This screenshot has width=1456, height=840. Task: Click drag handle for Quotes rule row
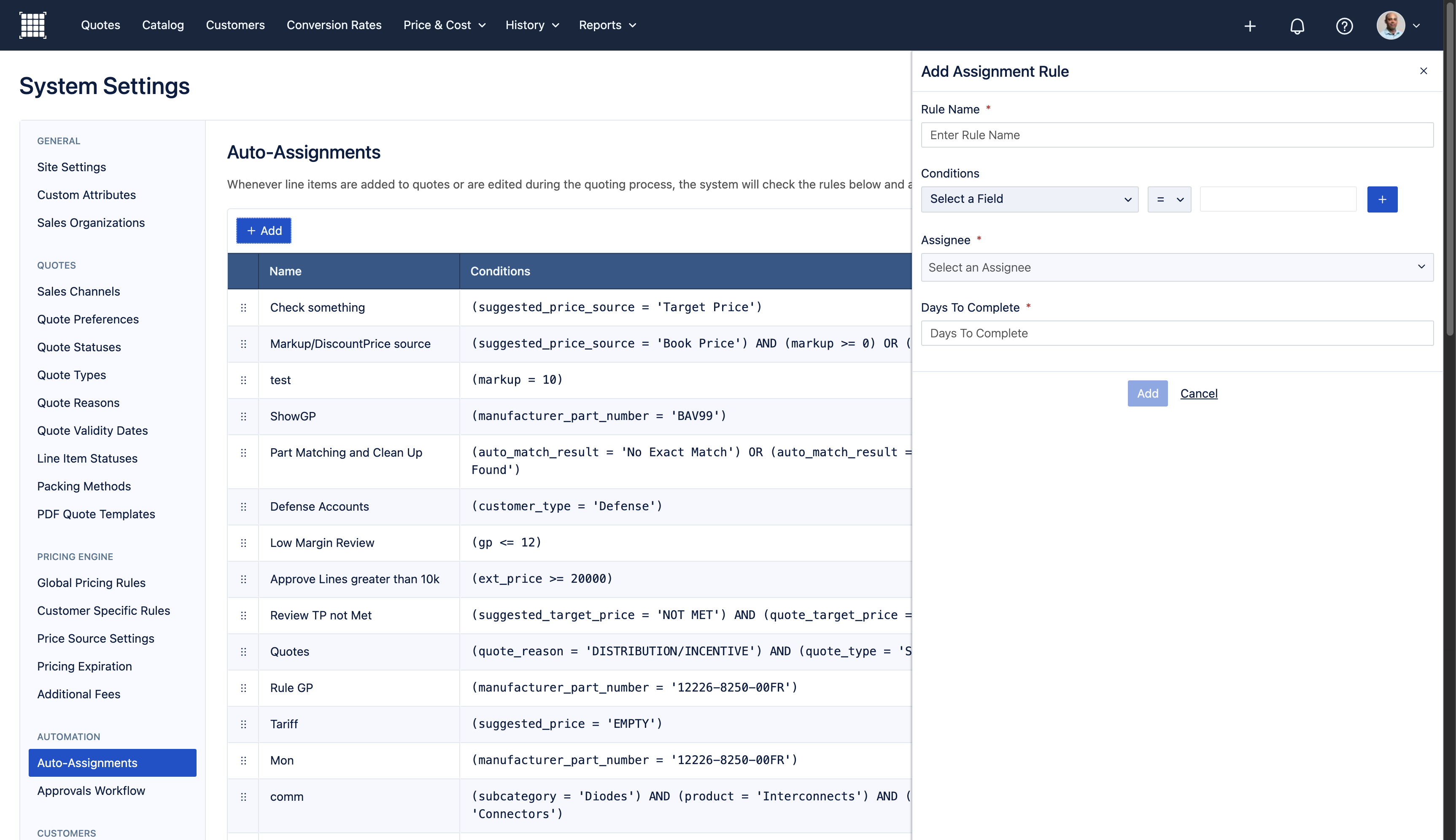[x=243, y=652]
